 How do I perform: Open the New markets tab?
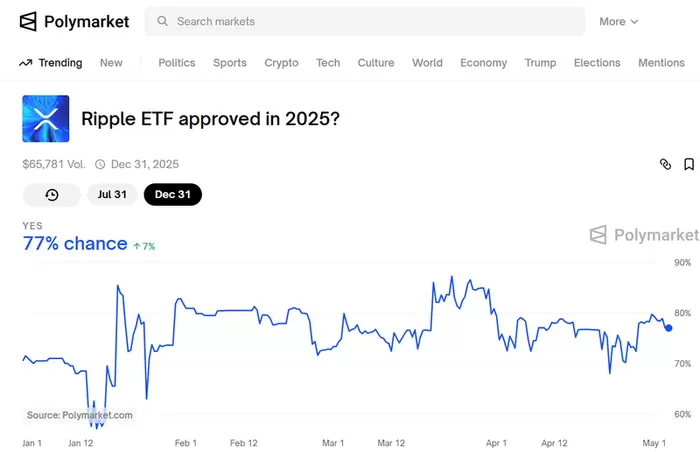111,63
